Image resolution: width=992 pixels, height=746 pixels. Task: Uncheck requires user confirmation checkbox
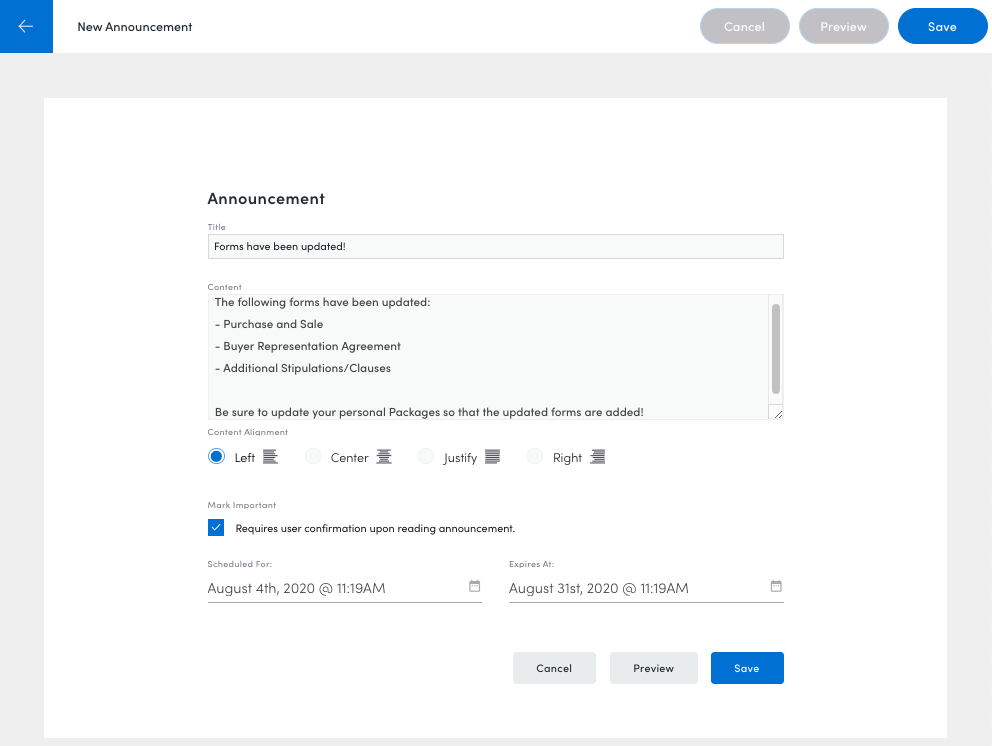pos(216,528)
